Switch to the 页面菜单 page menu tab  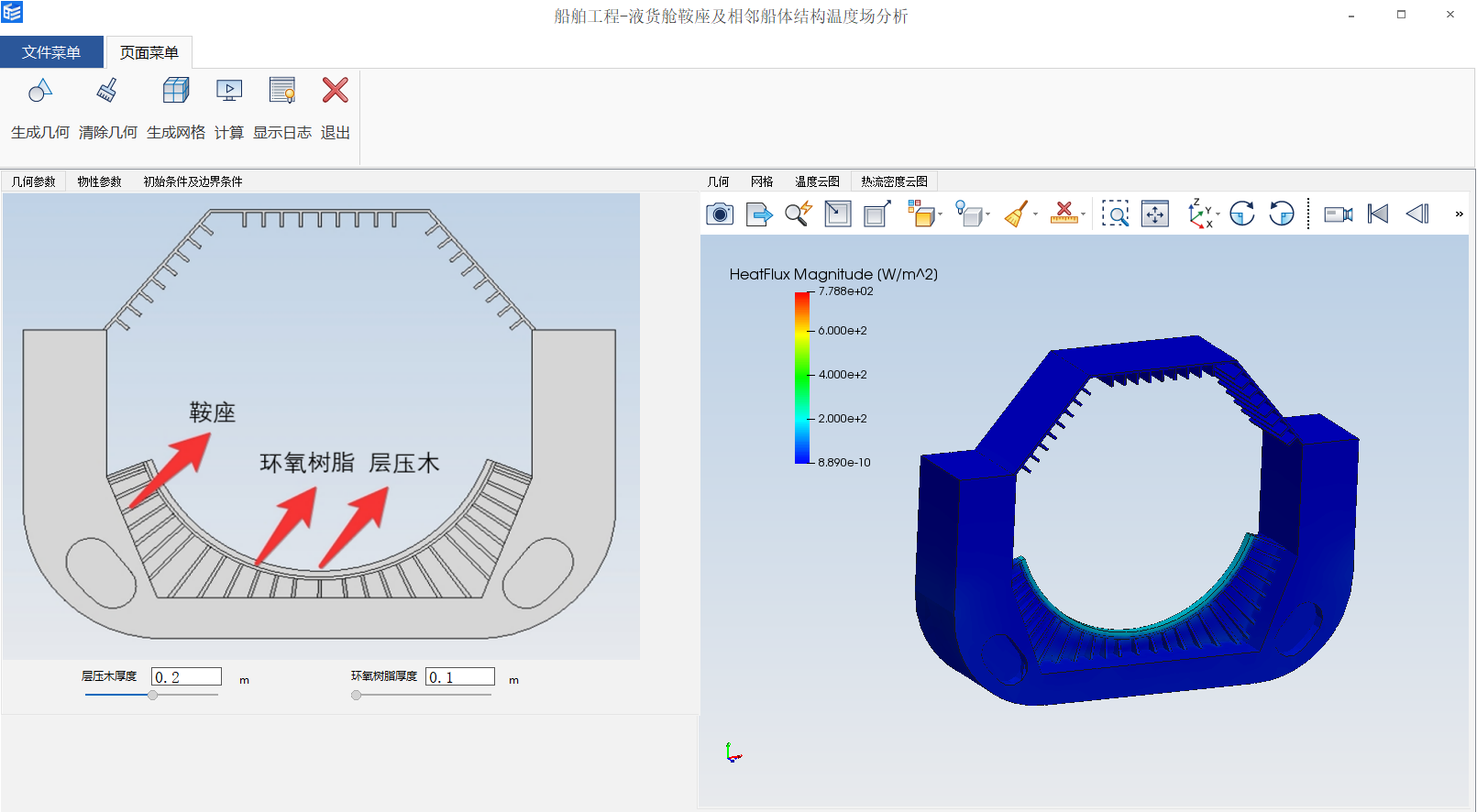click(149, 52)
